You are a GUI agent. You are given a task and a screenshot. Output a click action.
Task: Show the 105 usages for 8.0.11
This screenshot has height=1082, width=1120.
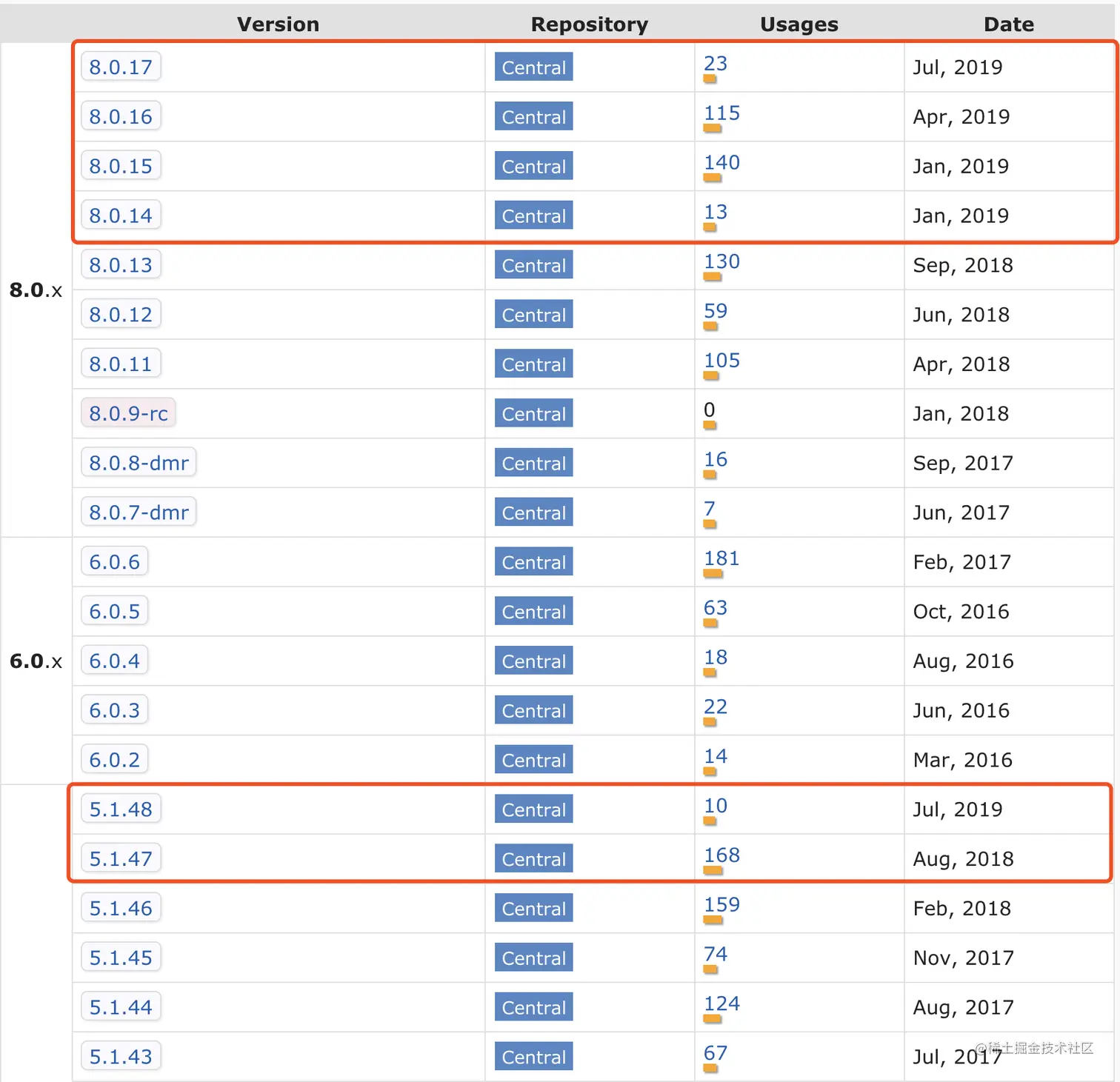point(721,361)
